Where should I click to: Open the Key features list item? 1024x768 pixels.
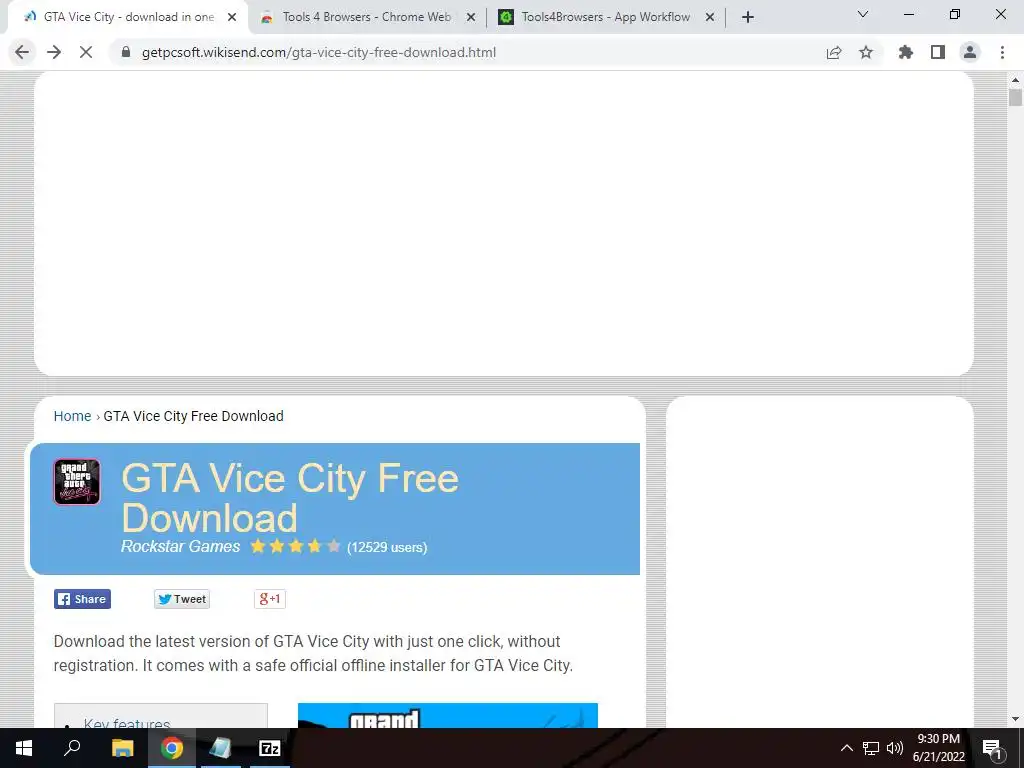127,723
